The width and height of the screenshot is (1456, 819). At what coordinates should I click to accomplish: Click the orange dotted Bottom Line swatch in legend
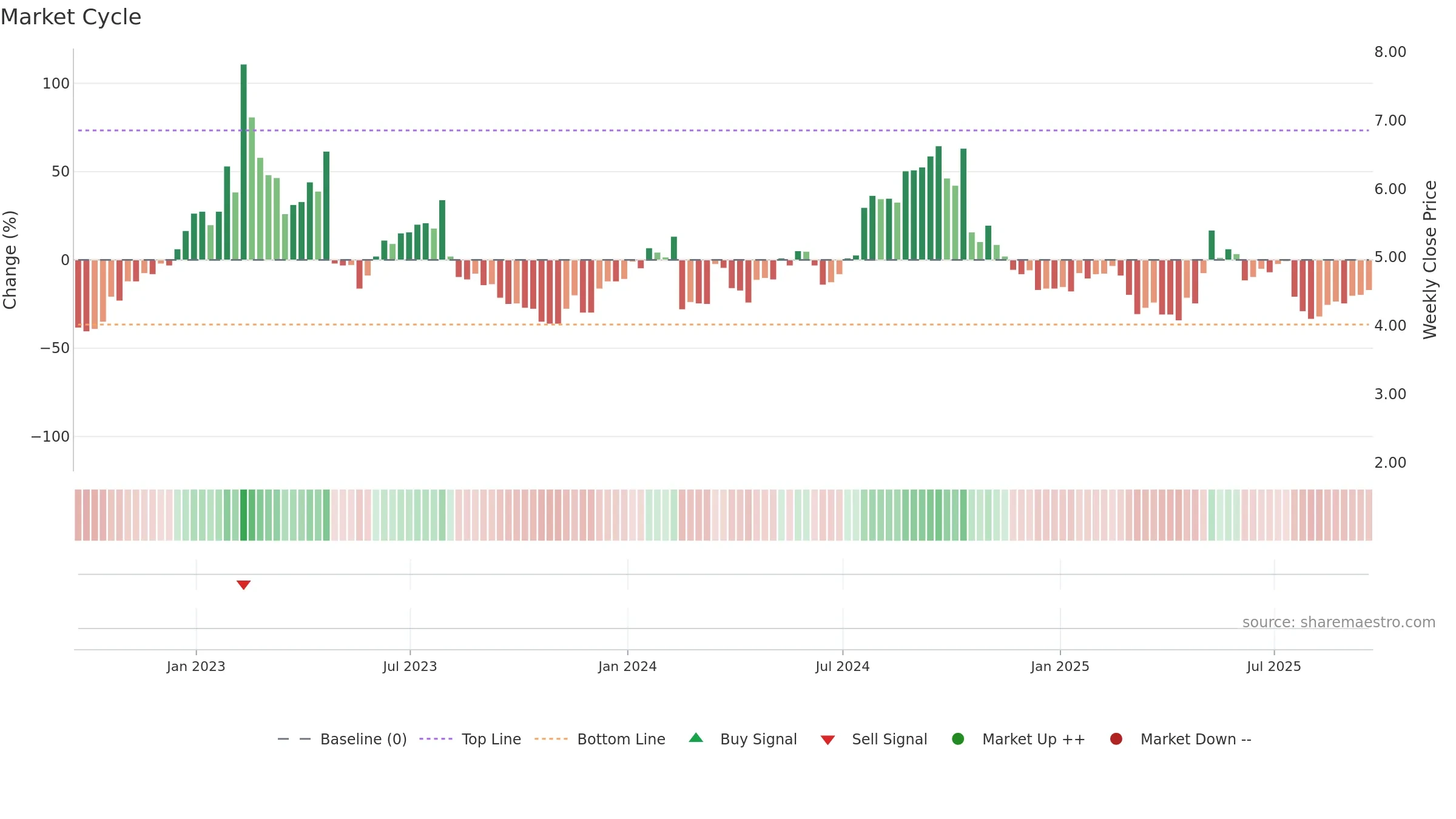tap(551, 739)
